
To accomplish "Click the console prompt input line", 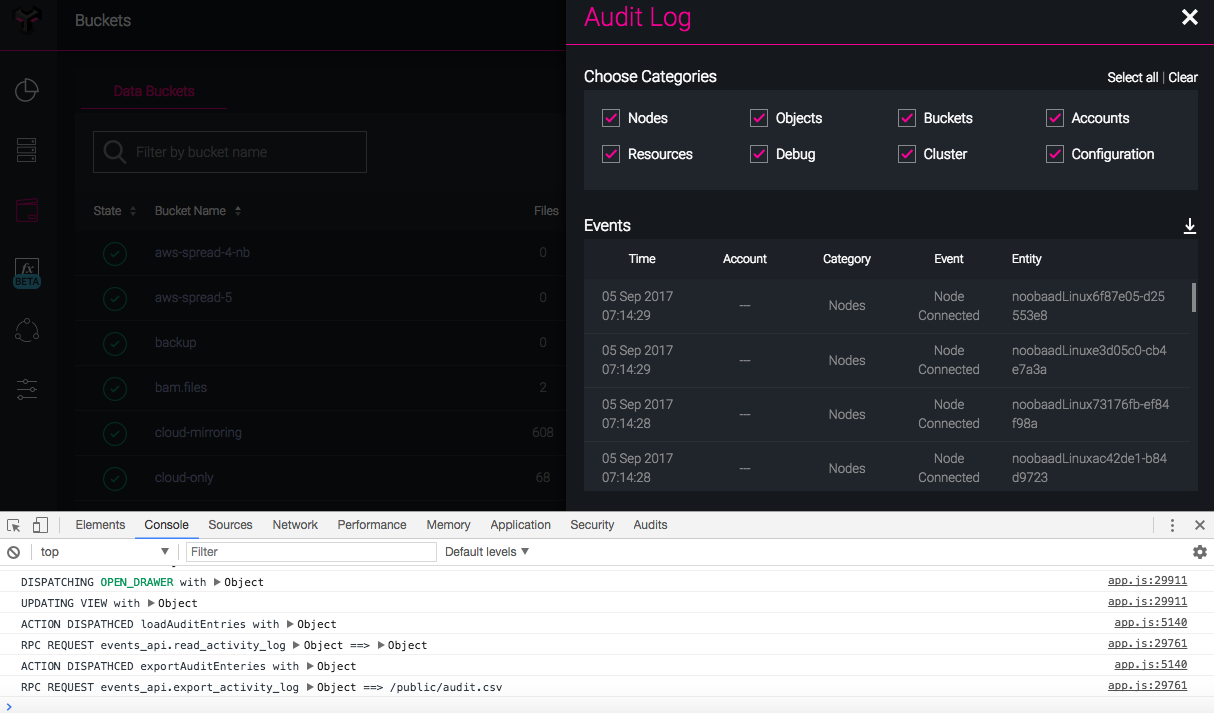I will (607, 706).
